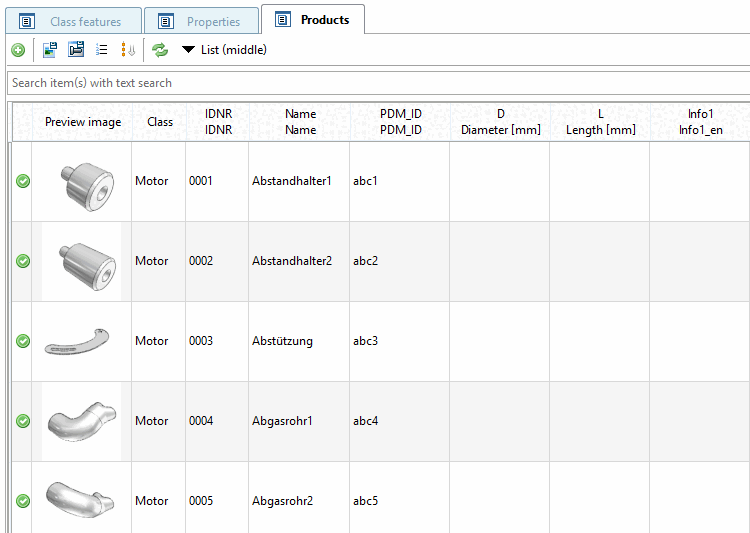
Task: Select the Abstandhalter2 preview thumbnail
Action: pyautogui.click(x=87, y=266)
